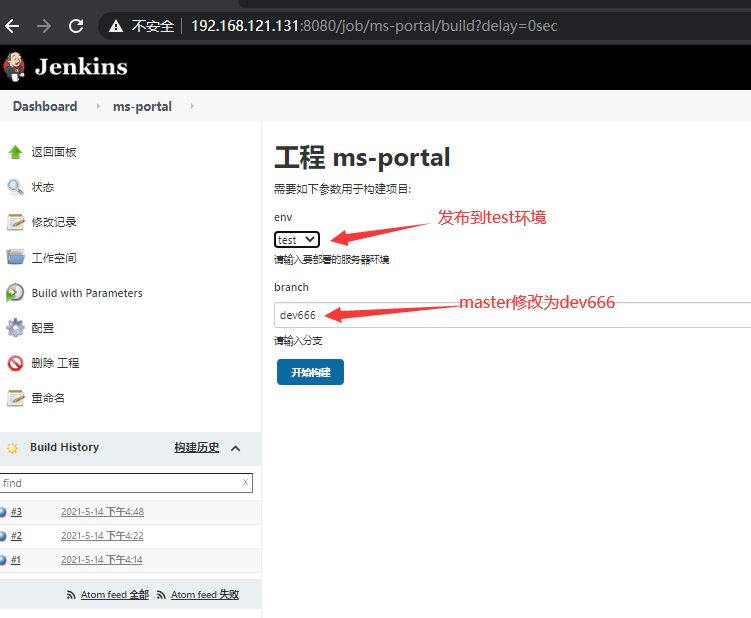751x618 pixels.
Task: Click the gear 配置 icon
Action: [x=15, y=328]
